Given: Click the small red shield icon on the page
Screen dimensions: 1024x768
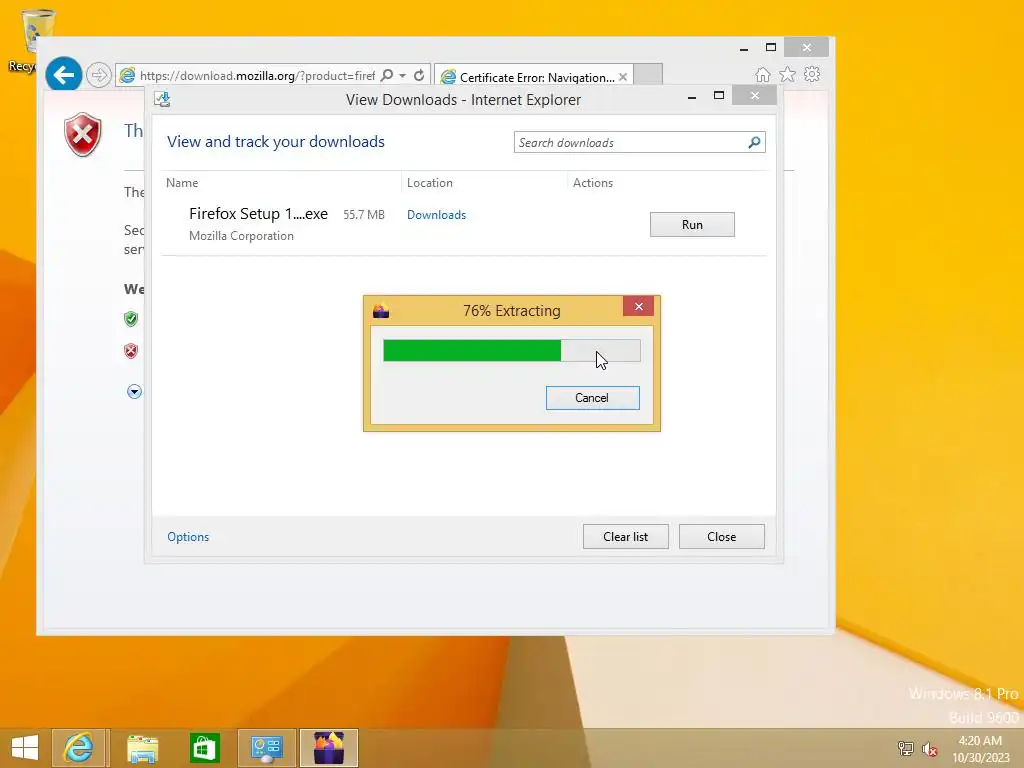Looking at the screenshot, I should point(131,351).
